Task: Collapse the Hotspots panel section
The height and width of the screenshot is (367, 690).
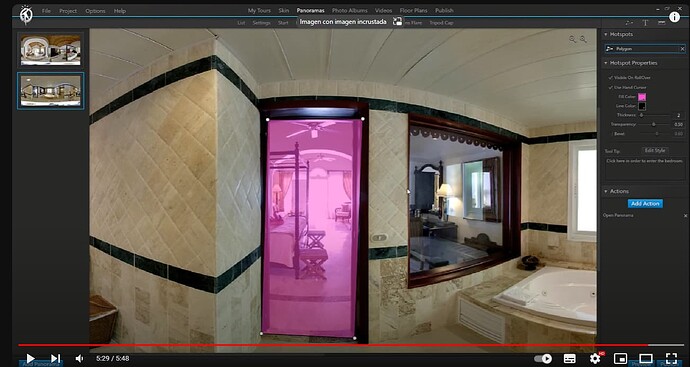Action: click(606, 34)
